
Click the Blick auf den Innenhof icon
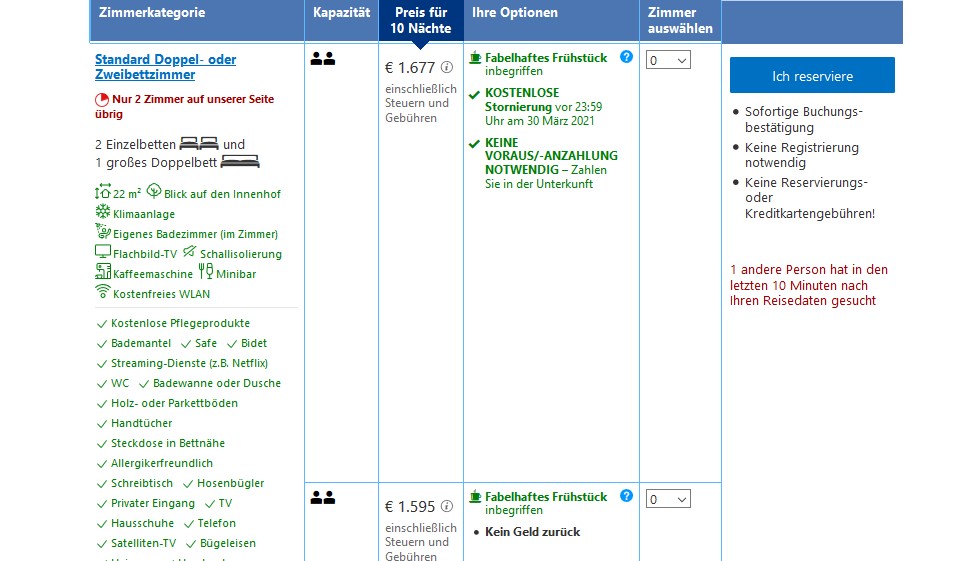point(154,192)
